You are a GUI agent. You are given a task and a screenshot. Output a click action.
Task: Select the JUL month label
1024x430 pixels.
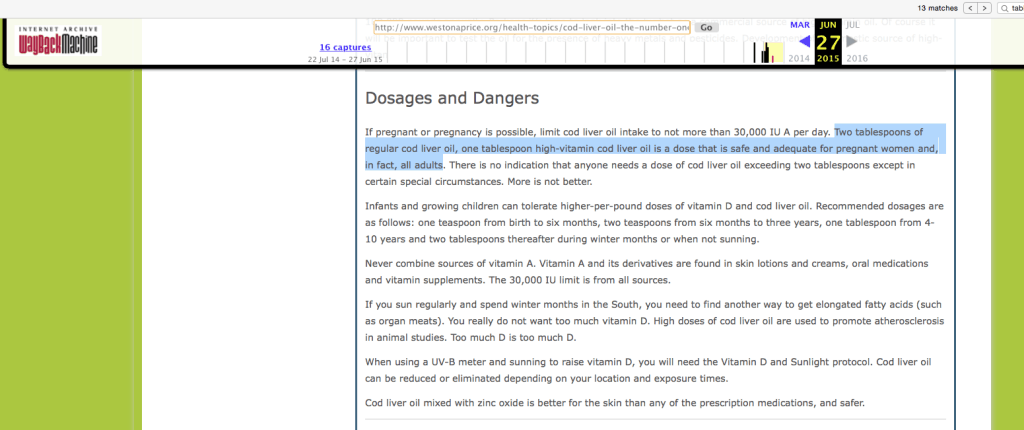tap(852, 24)
